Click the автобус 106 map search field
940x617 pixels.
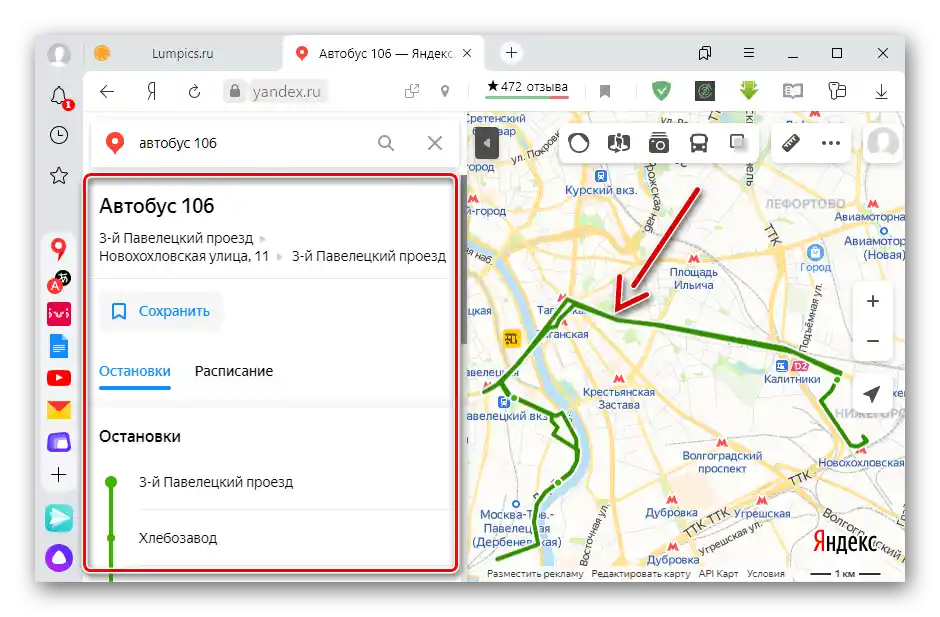[252, 143]
